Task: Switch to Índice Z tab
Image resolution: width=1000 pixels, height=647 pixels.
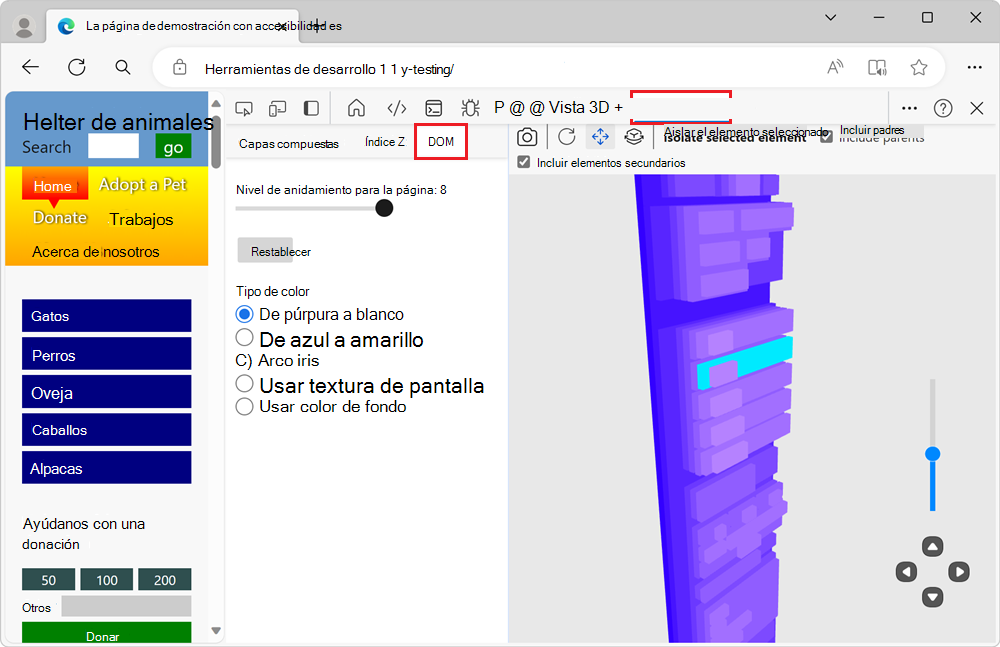Action: (385, 142)
